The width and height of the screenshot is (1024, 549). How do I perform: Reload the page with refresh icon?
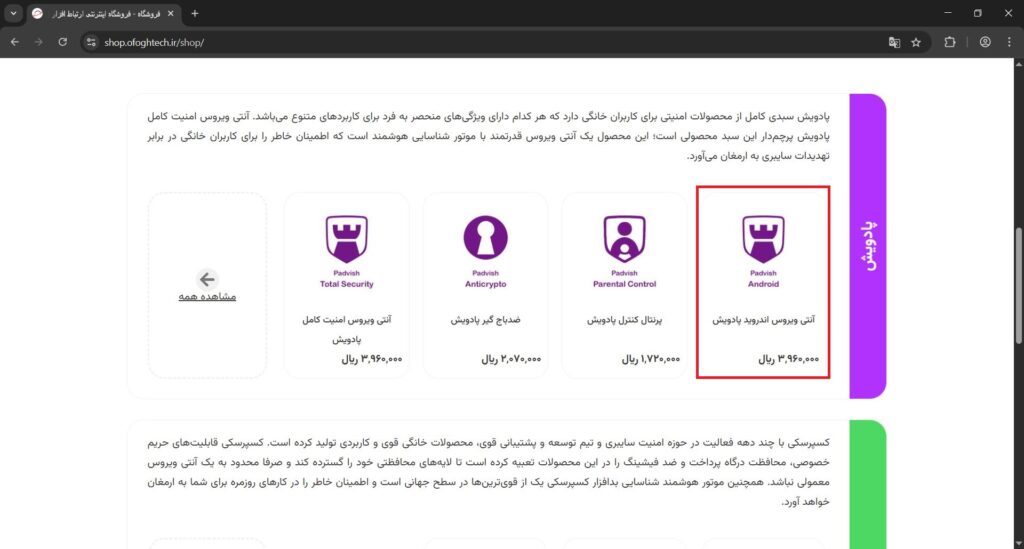pyautogui.click(x=63, y=42)
